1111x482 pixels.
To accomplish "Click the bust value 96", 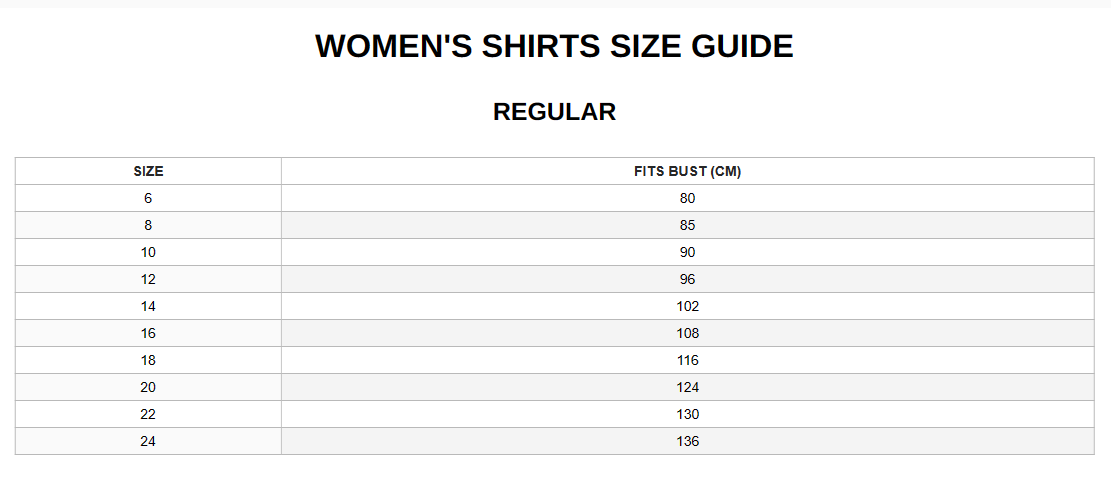I will 687,279.
